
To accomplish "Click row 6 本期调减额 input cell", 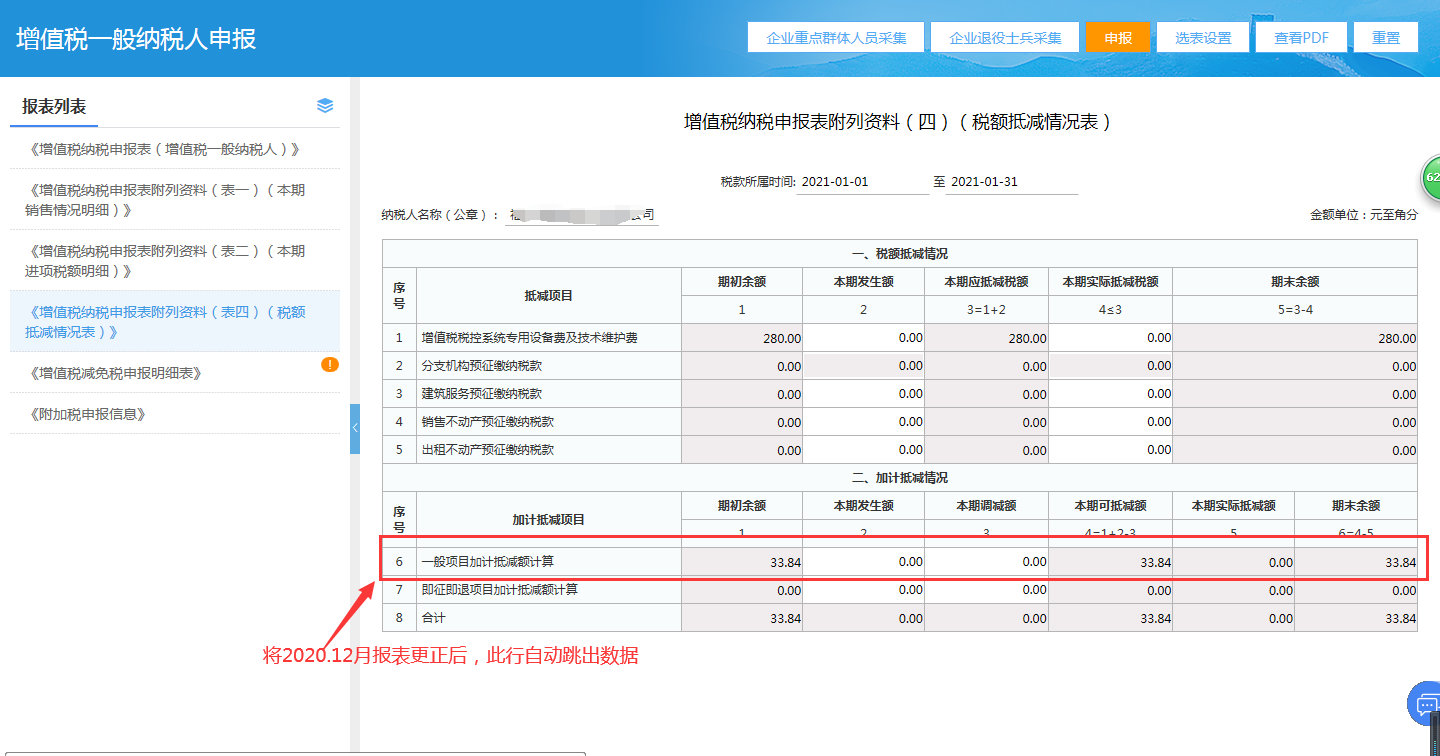I will (986, 562).
